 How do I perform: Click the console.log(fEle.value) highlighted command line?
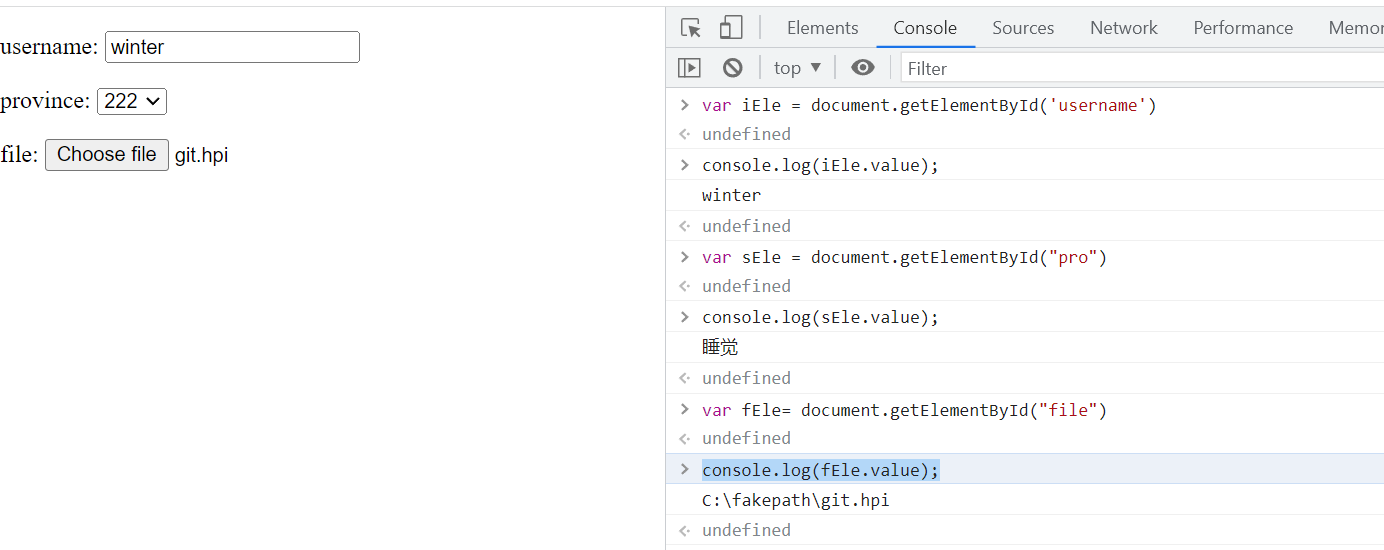[x=821, y=470]
